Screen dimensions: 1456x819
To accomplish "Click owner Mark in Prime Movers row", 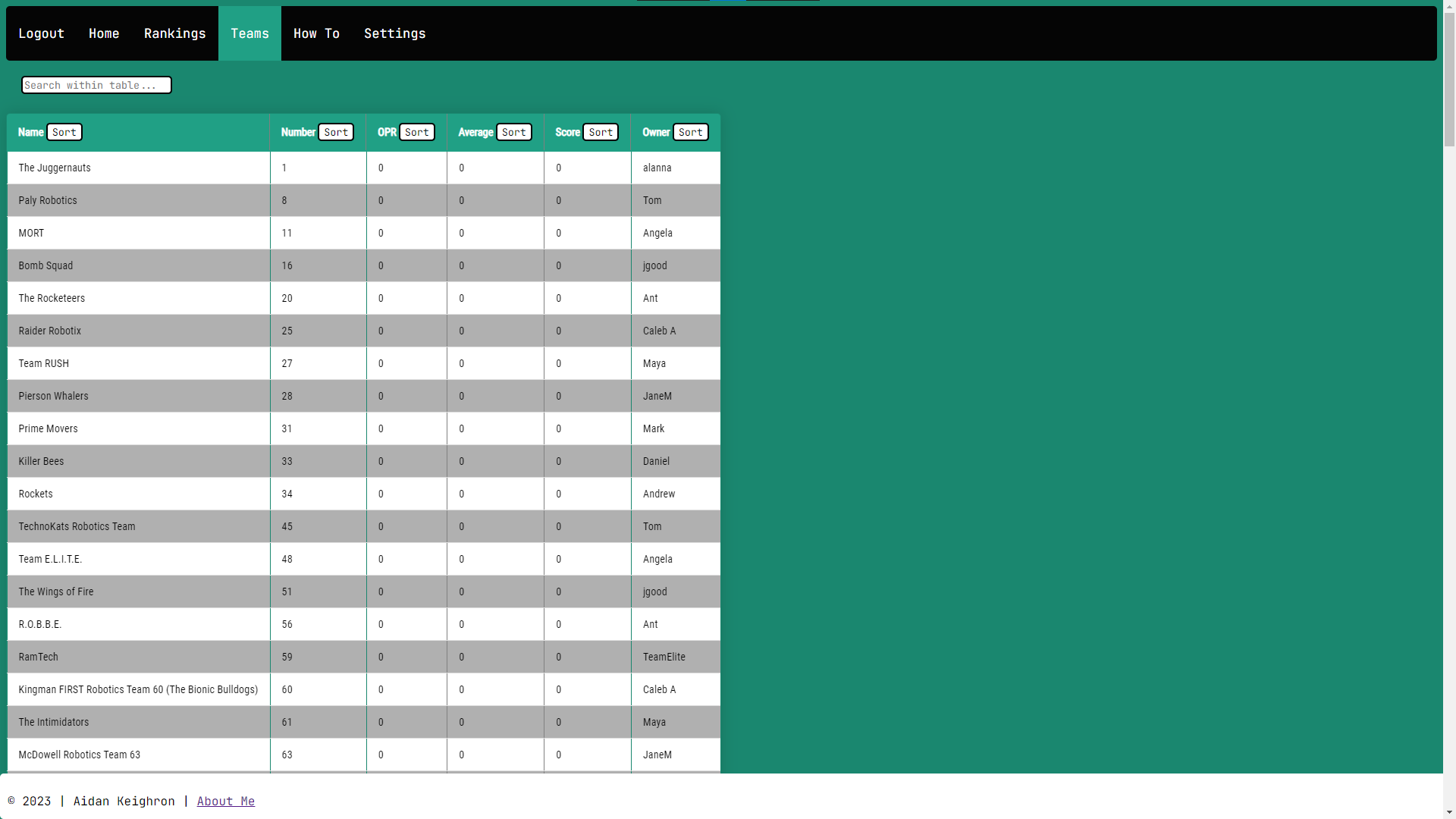I will (653, 428).
